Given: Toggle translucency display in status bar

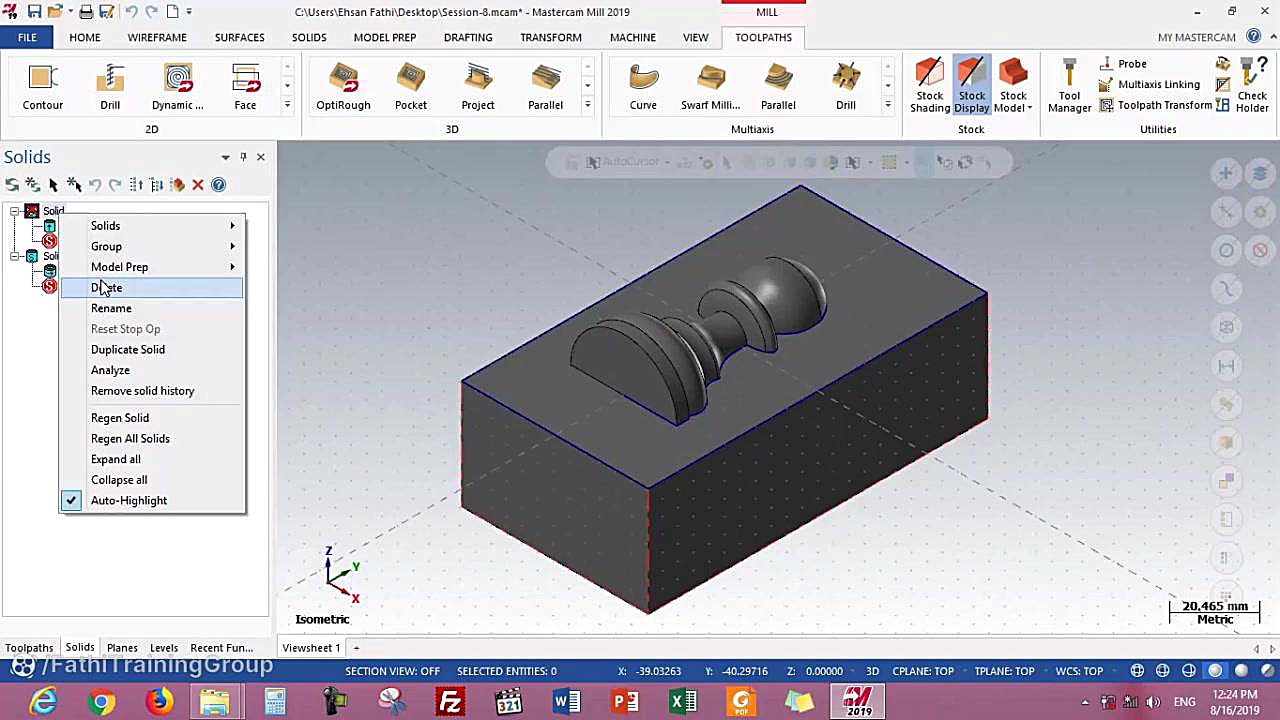Looking at the screenshot, I should [1267, 671].
